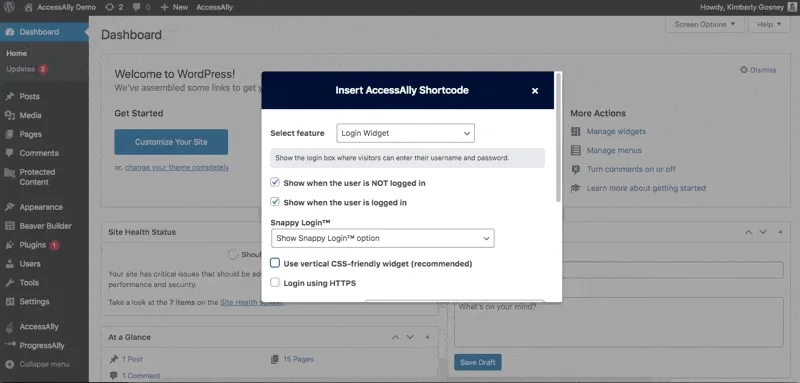Click the change your theme completely link

[x=177, y=167]
